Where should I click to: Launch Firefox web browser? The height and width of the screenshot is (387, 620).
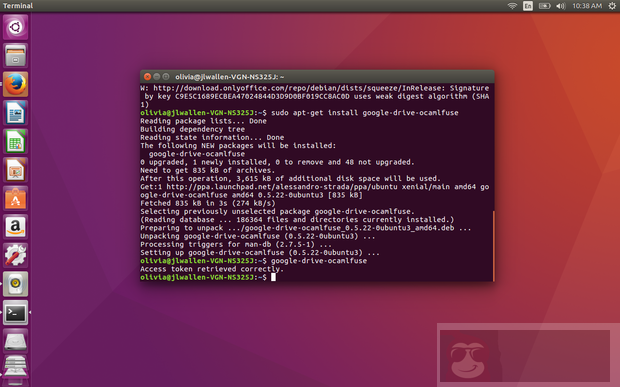point(15,84)
